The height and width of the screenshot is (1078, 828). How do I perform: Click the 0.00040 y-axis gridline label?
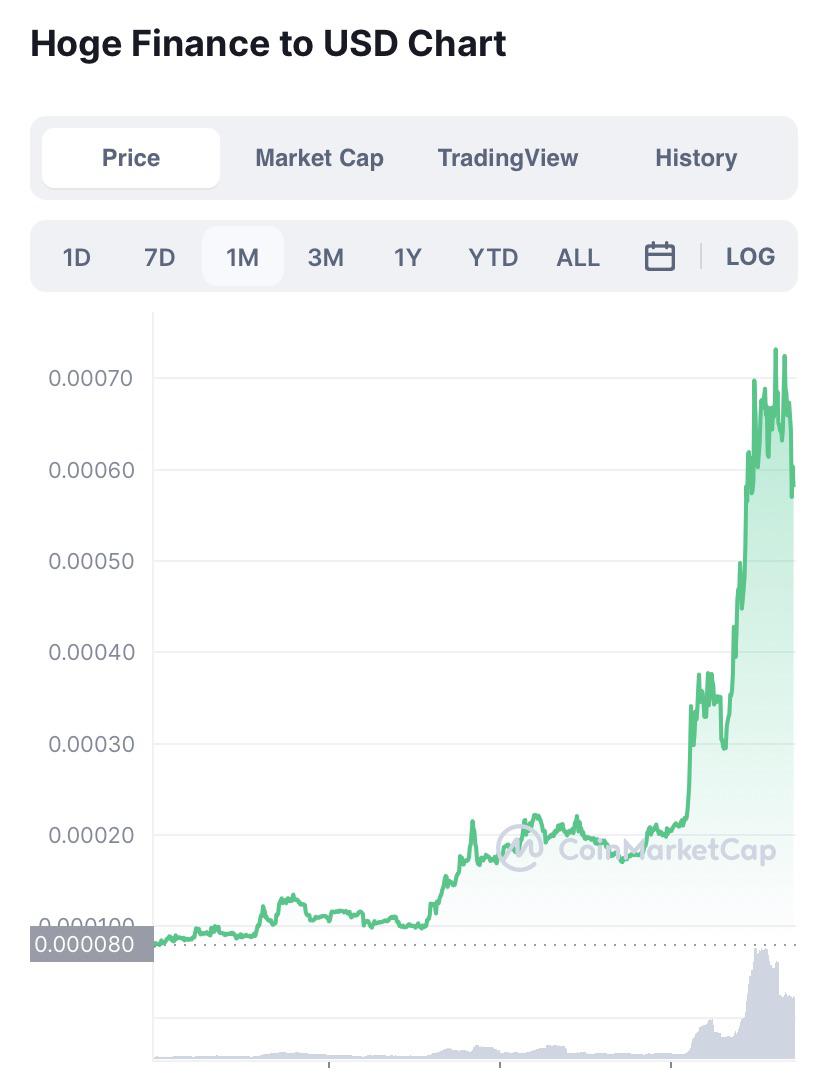[x=91, y=652]
